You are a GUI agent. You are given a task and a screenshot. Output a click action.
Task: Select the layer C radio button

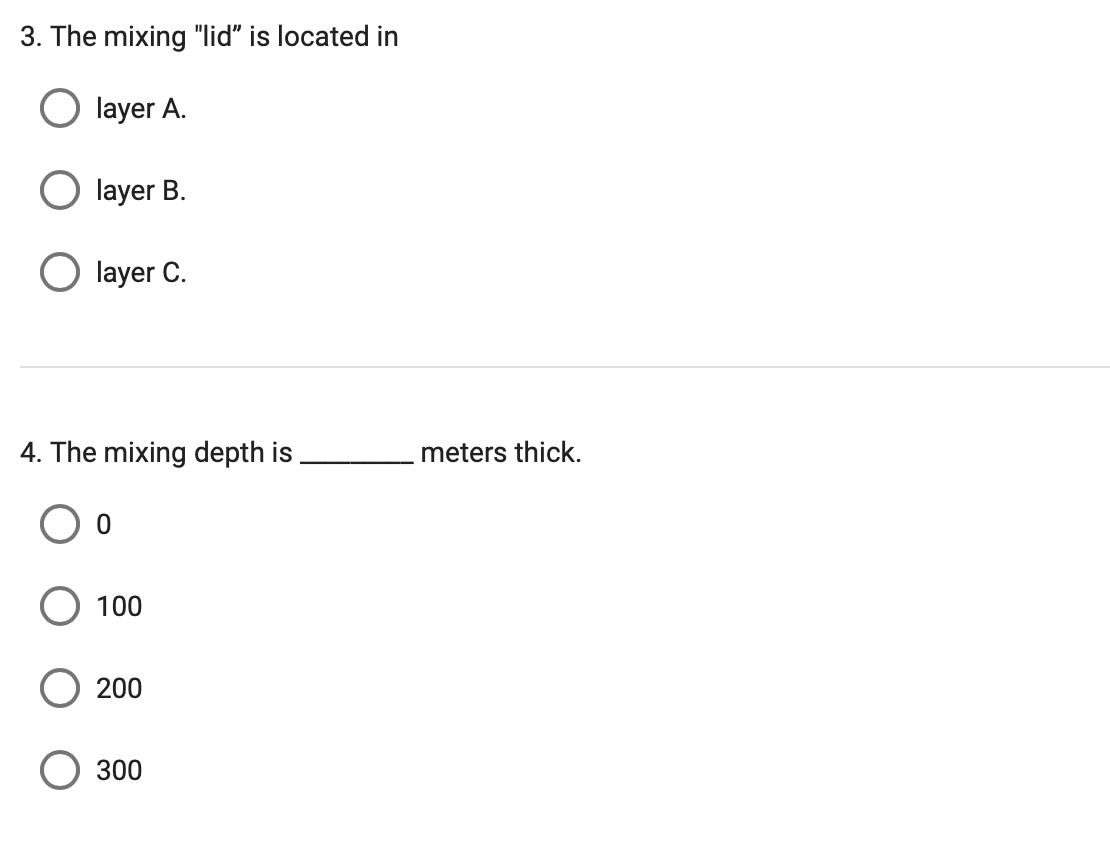click(x=60, y=270)
